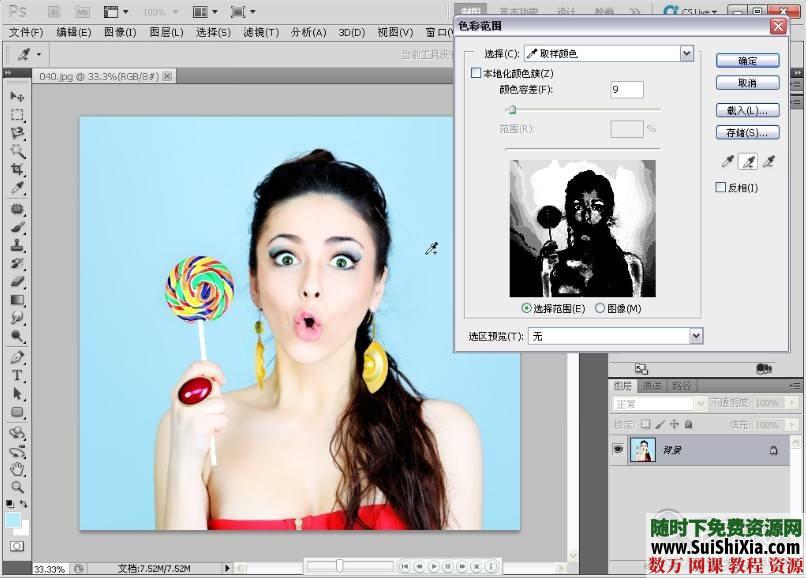The height and width of the screenshot is (578, 806).
Task: Toggle Quick Mask mode
Action: pyautogui.click(x=16, y=546)
